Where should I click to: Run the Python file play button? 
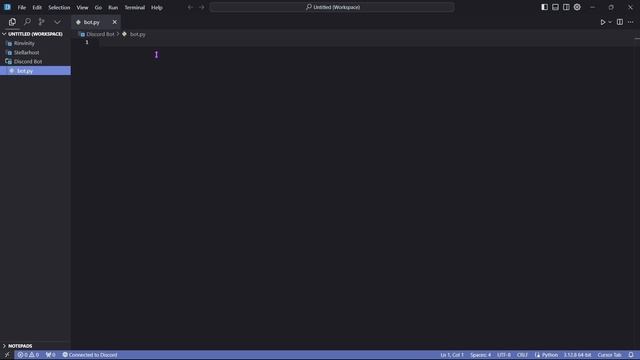click(x=602, y=22)
